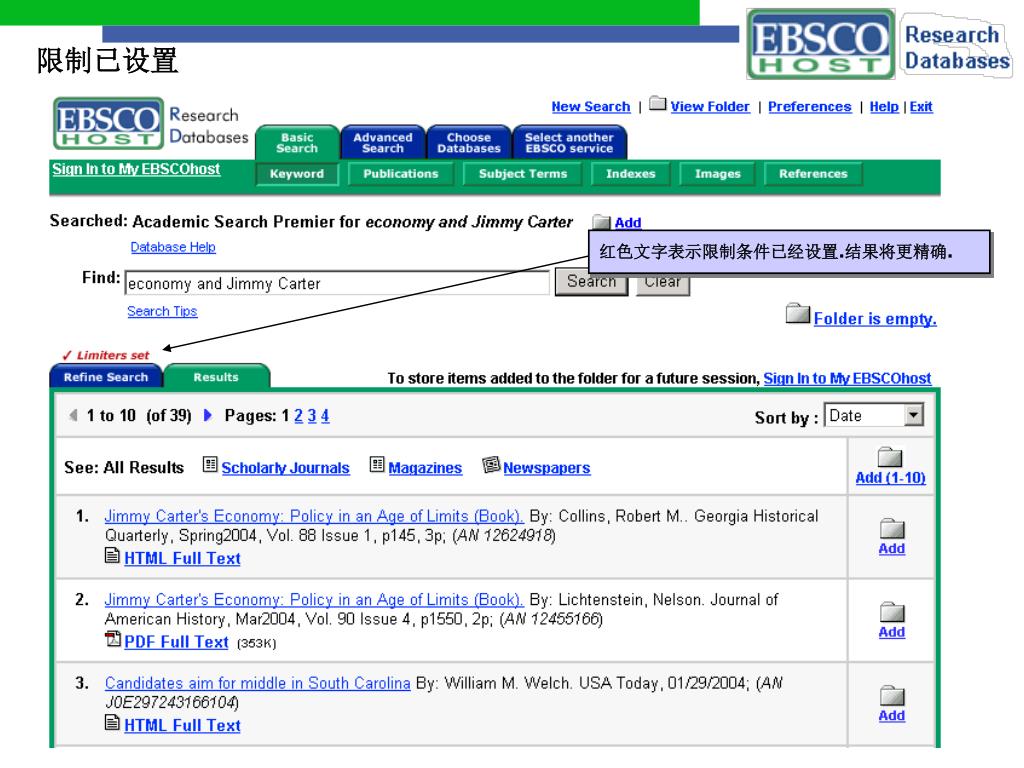Go to next results with blue arrow

point(208,415)
